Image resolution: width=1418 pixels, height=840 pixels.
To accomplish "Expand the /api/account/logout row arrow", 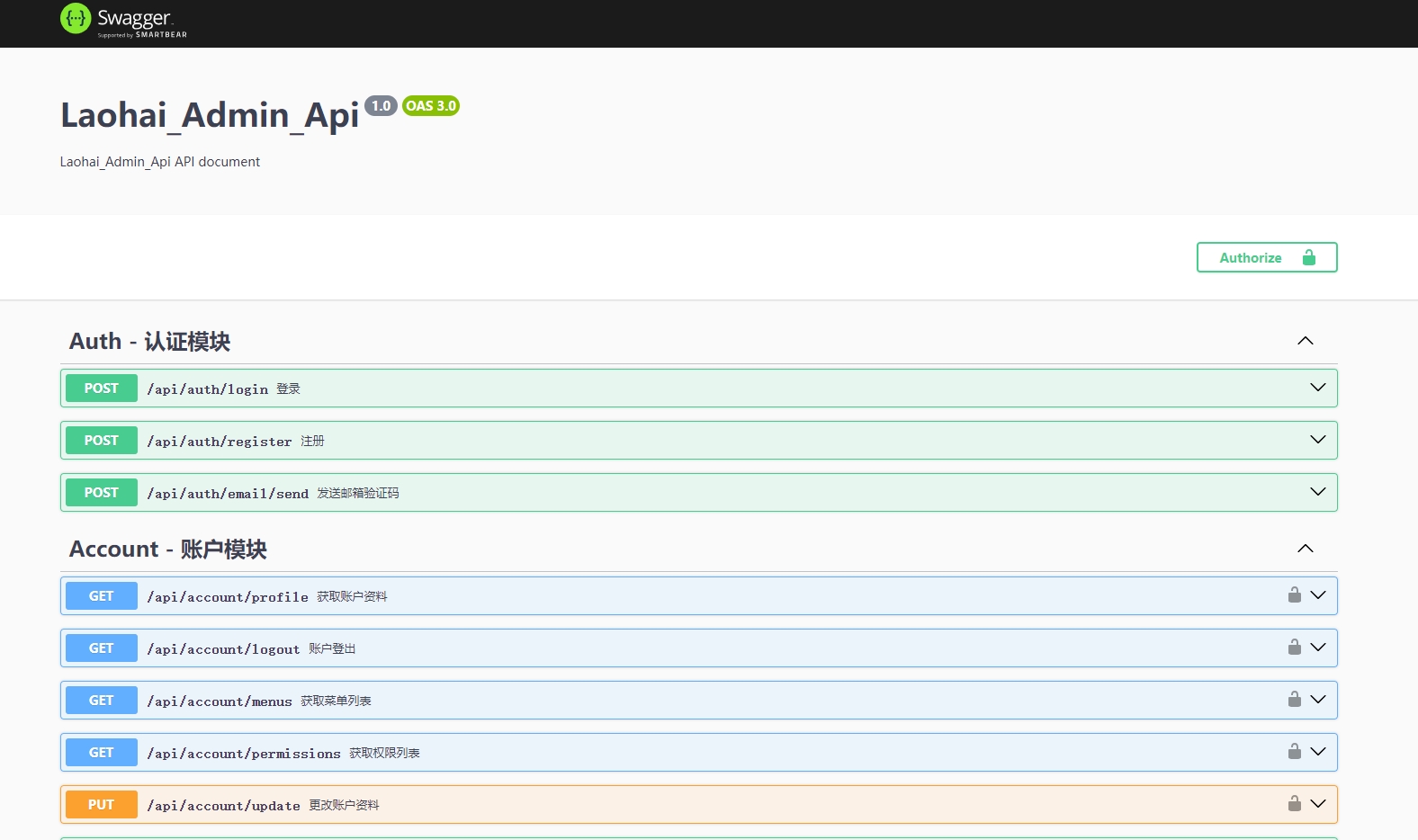I will click(x=1318, y=648).
